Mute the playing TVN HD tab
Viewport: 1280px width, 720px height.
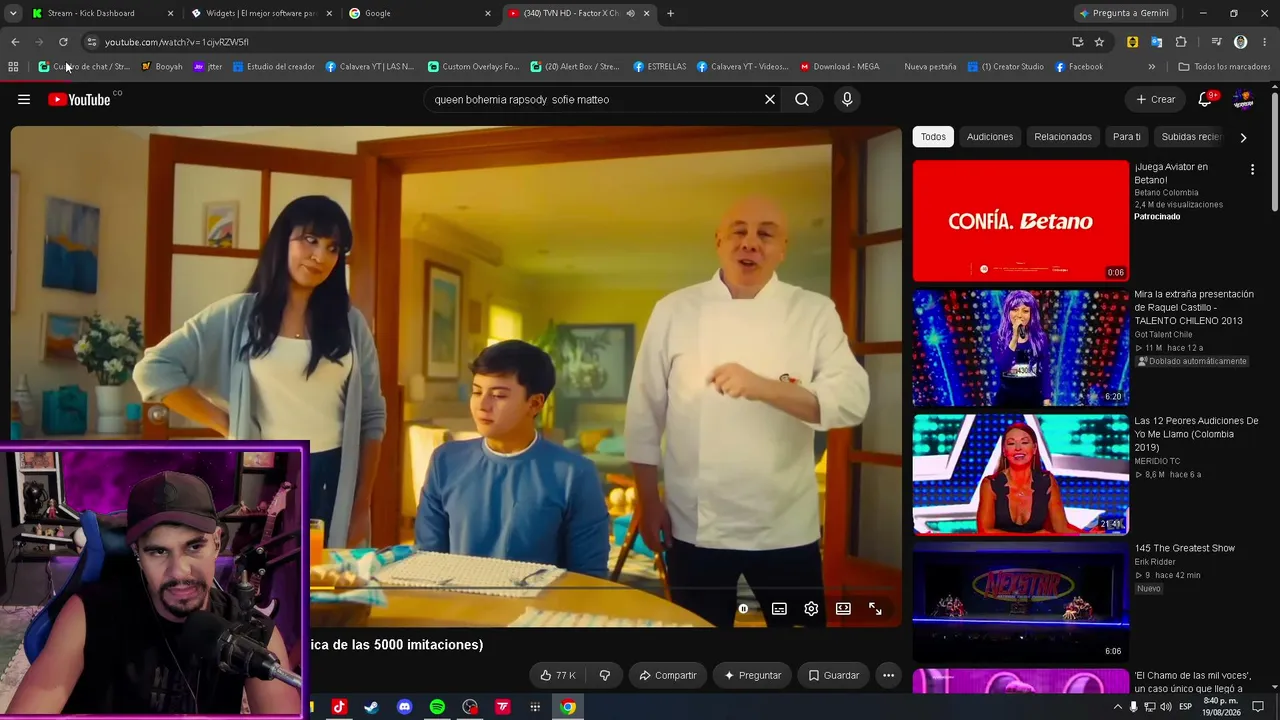[630, 13]
